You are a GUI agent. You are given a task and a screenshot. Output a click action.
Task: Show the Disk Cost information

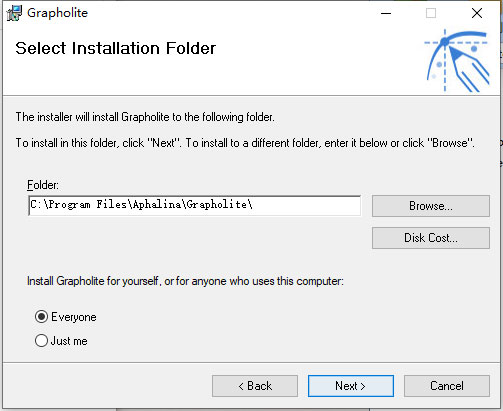coord(431,238)
